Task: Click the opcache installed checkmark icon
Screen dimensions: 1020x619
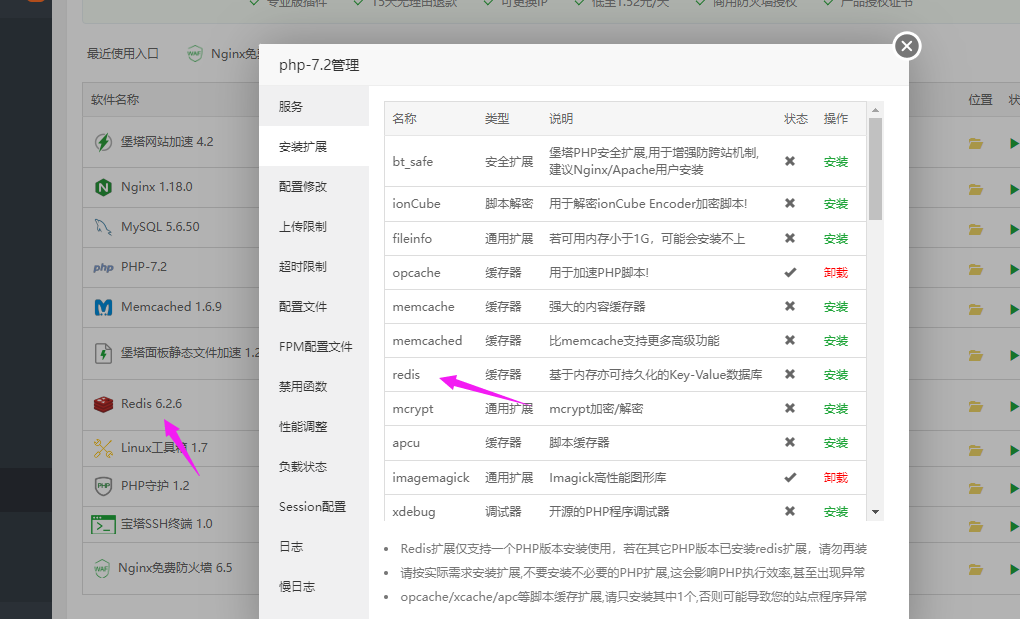Action: click(790, 272)
